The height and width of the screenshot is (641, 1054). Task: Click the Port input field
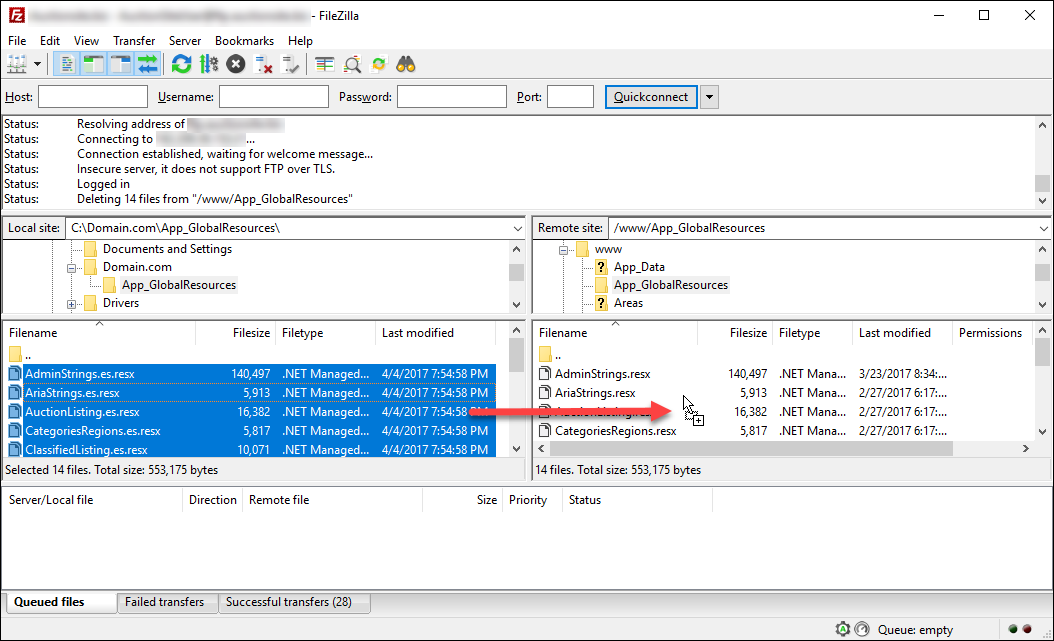[571, 97]
